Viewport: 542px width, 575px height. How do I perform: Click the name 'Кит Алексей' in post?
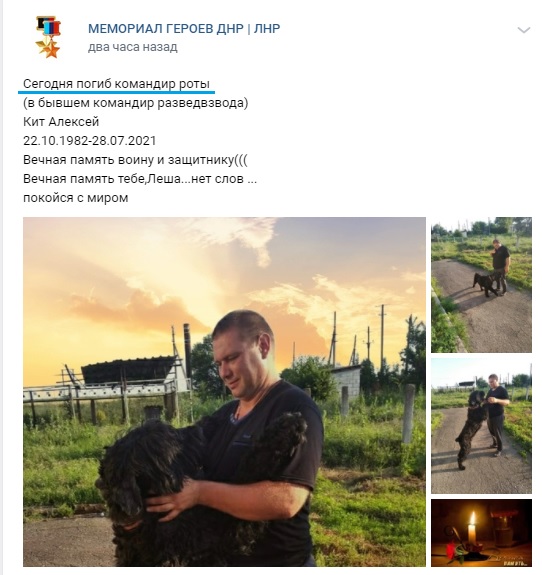(61, 122)
